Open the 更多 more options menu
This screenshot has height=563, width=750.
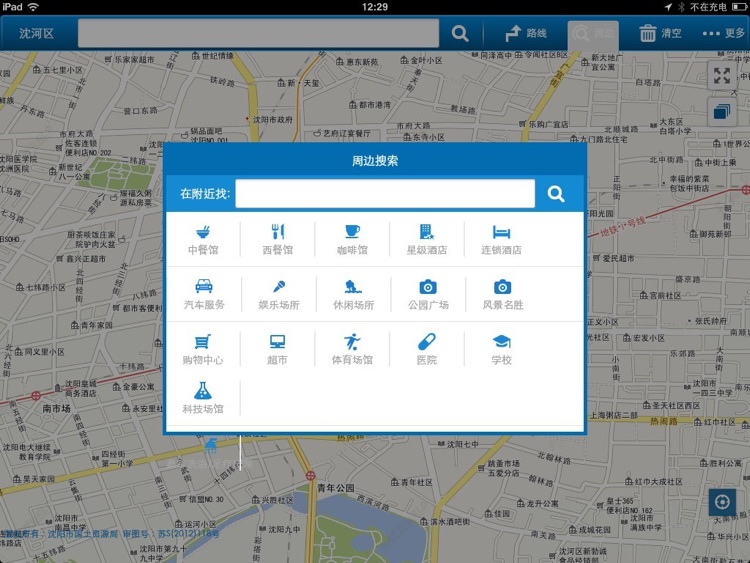[x=723, y=33]
